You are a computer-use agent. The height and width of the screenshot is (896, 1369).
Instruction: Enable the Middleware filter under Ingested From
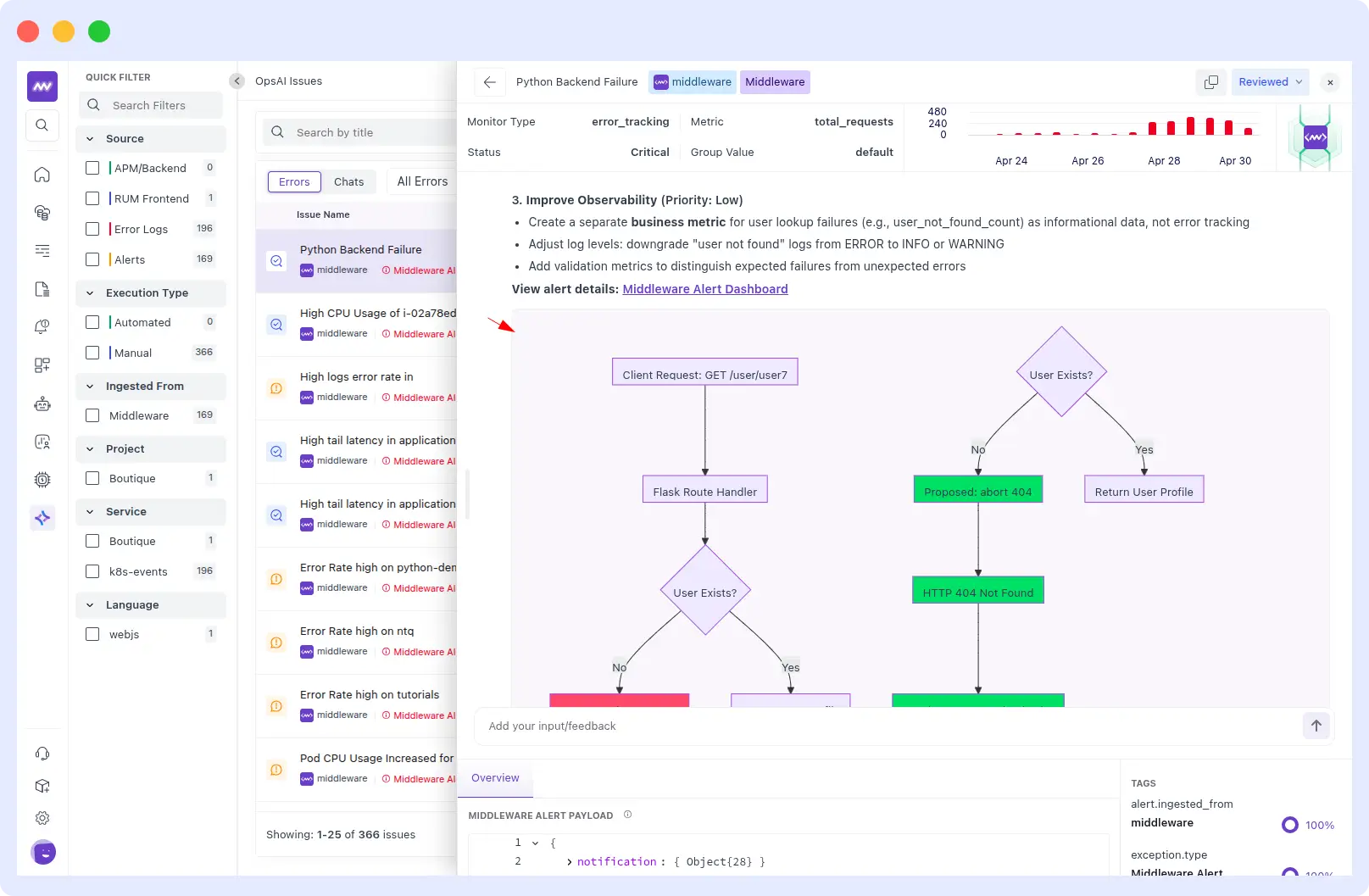click(x=92, y=415)
